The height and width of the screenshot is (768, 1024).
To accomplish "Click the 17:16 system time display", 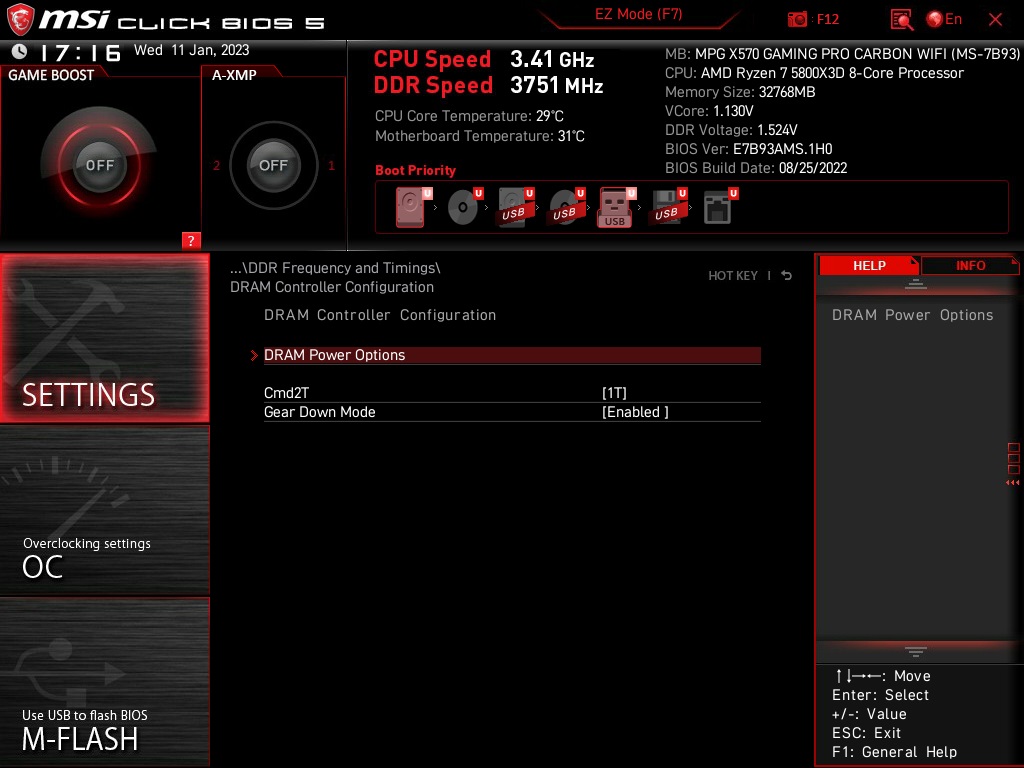I will [x=80, y=52].
